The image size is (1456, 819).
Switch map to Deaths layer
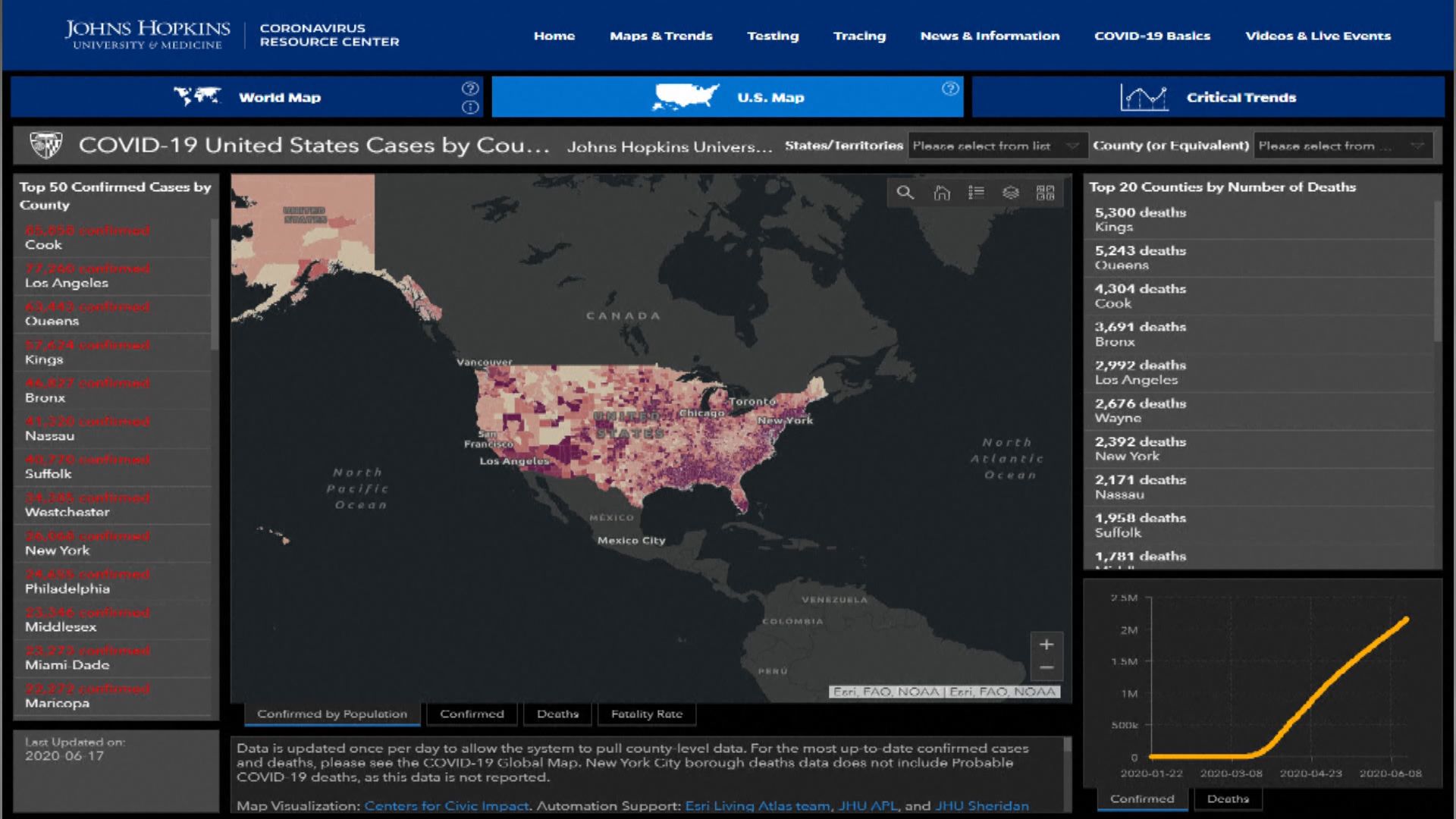click(557, 714)
